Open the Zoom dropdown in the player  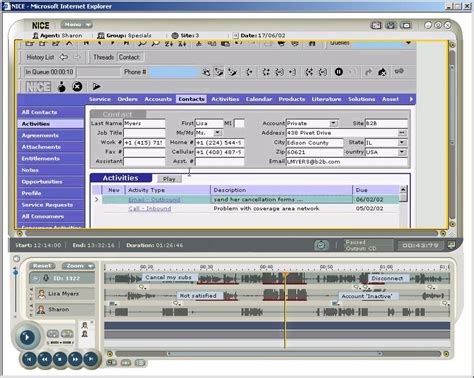pos(78,266)
